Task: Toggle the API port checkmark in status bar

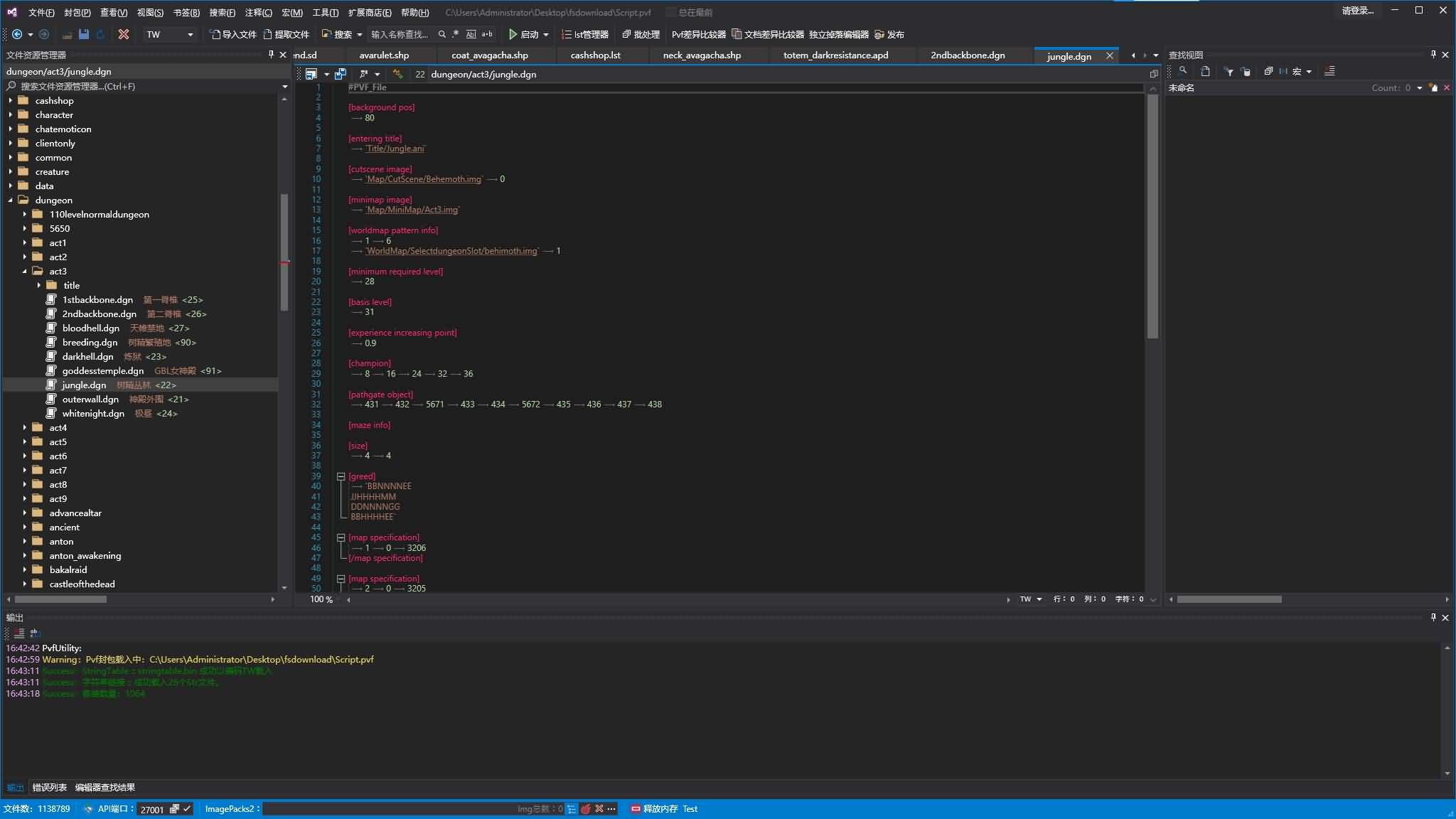Action: coord(187,809)
